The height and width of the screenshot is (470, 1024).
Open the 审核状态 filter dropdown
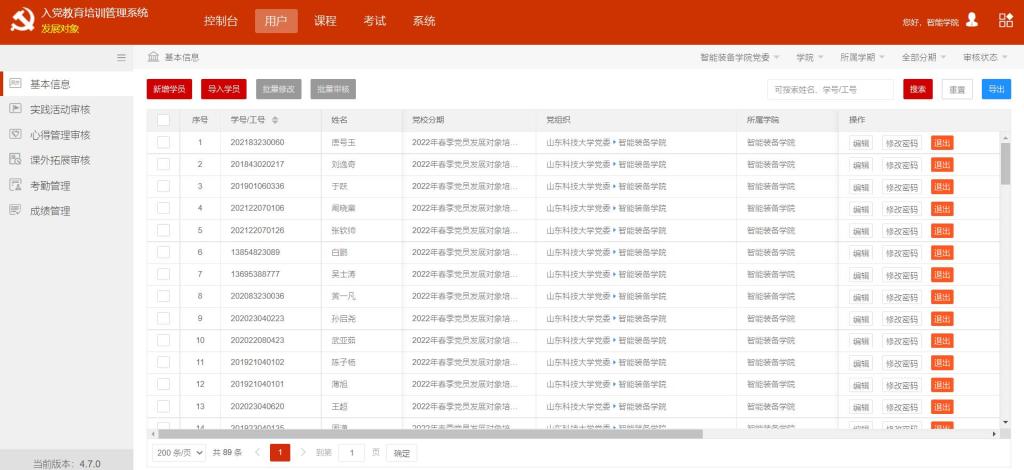click(x=985, y=57)
